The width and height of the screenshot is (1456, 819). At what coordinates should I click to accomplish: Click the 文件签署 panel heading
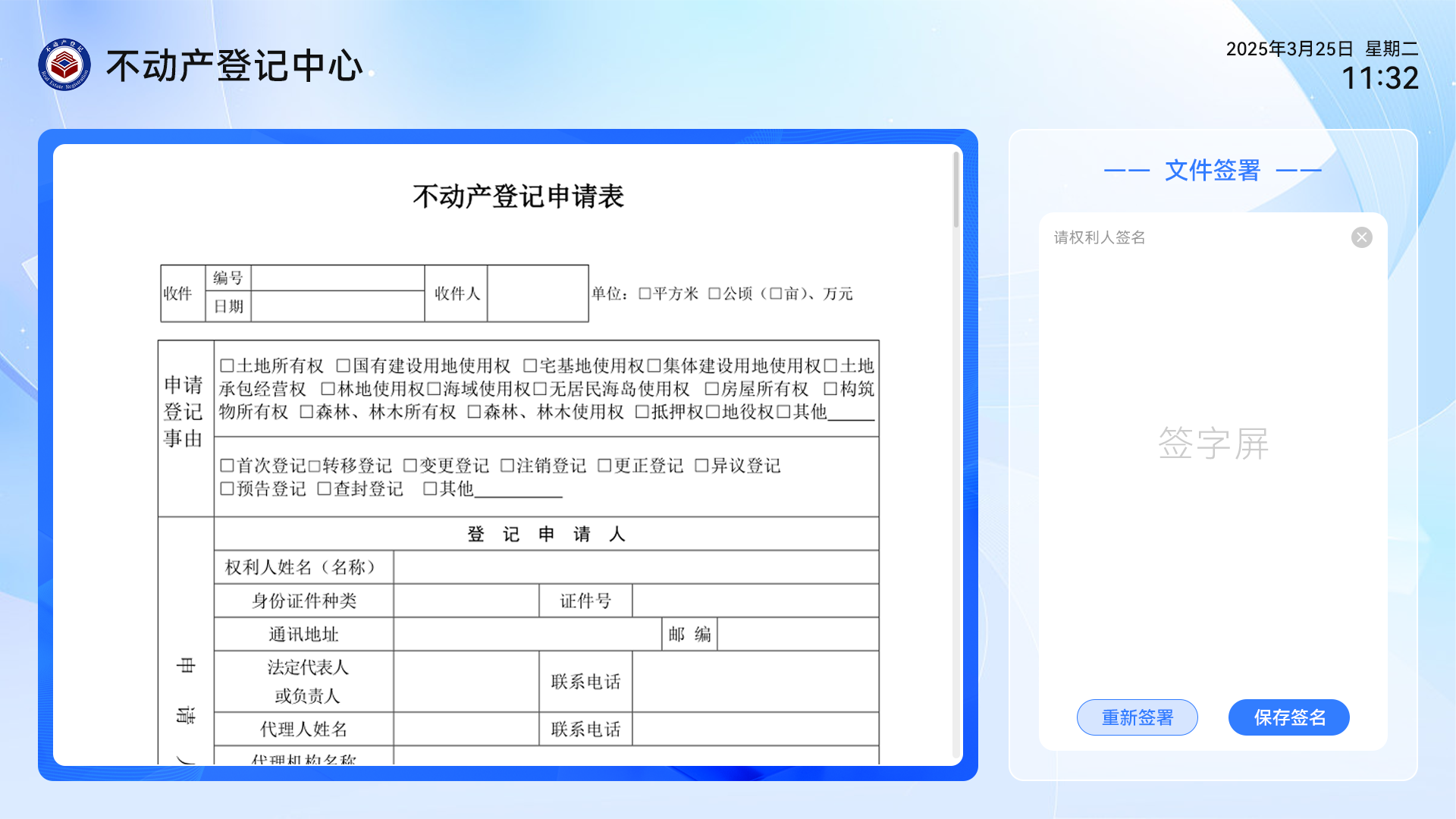click(1213, 171)
